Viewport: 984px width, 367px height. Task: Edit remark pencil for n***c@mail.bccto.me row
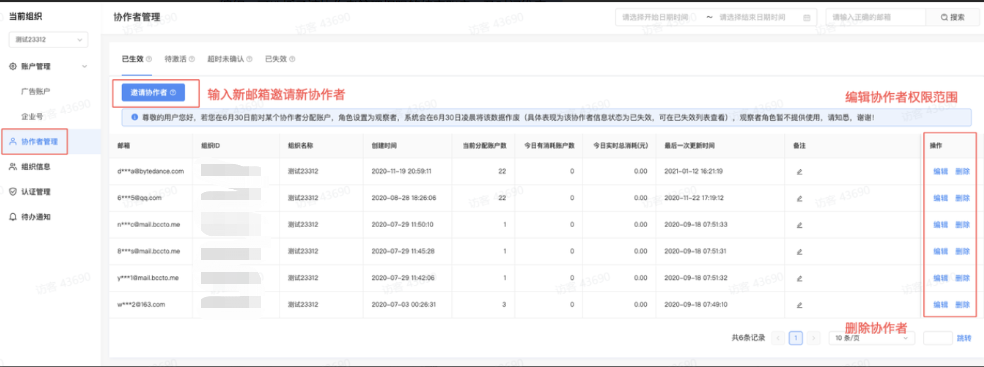click(x=799, y=225)
